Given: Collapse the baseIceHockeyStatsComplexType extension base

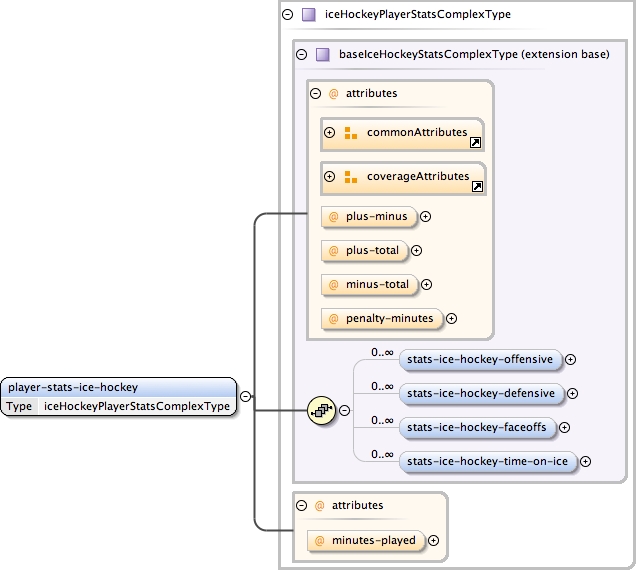Looking at the screenshot, I should pos(302,55).
